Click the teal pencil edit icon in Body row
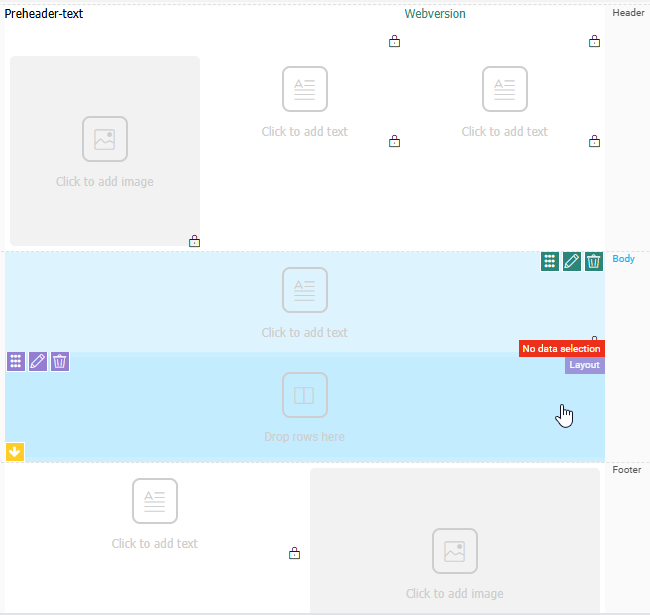650x615 pixels. pos(572,262)
